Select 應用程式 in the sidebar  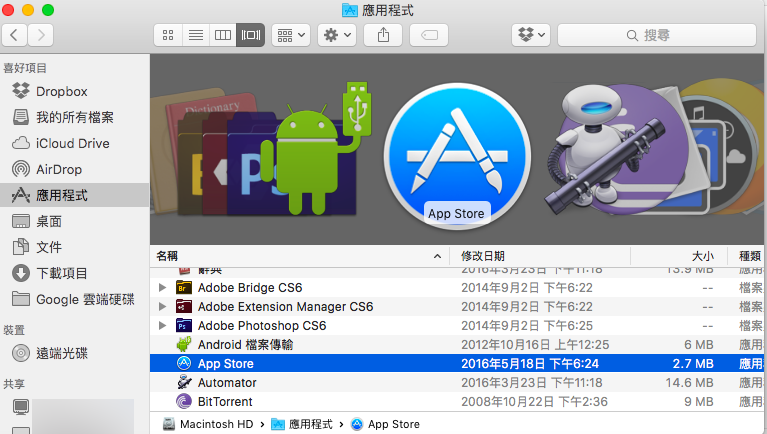(x=74, y=195)
